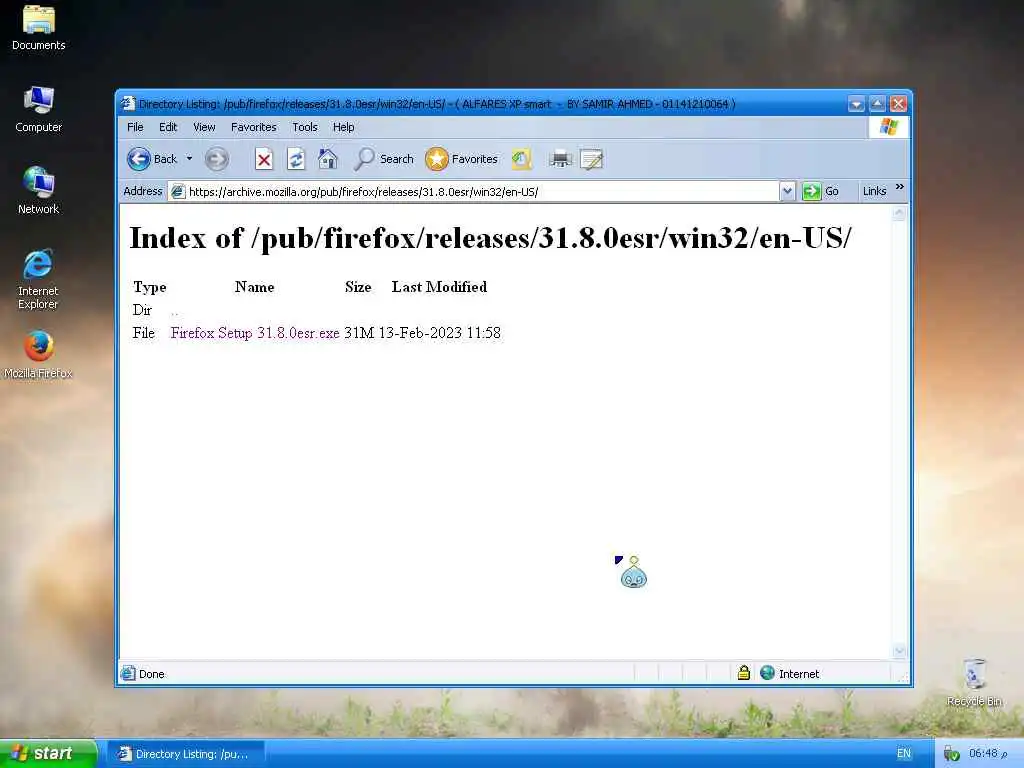Click the EN language indicator

(x=904, y=753)
